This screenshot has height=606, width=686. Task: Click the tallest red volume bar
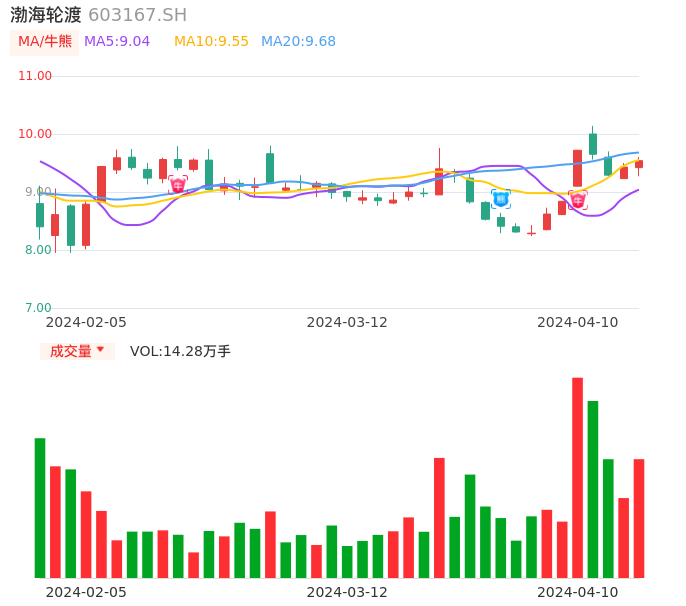click(577, 478)
